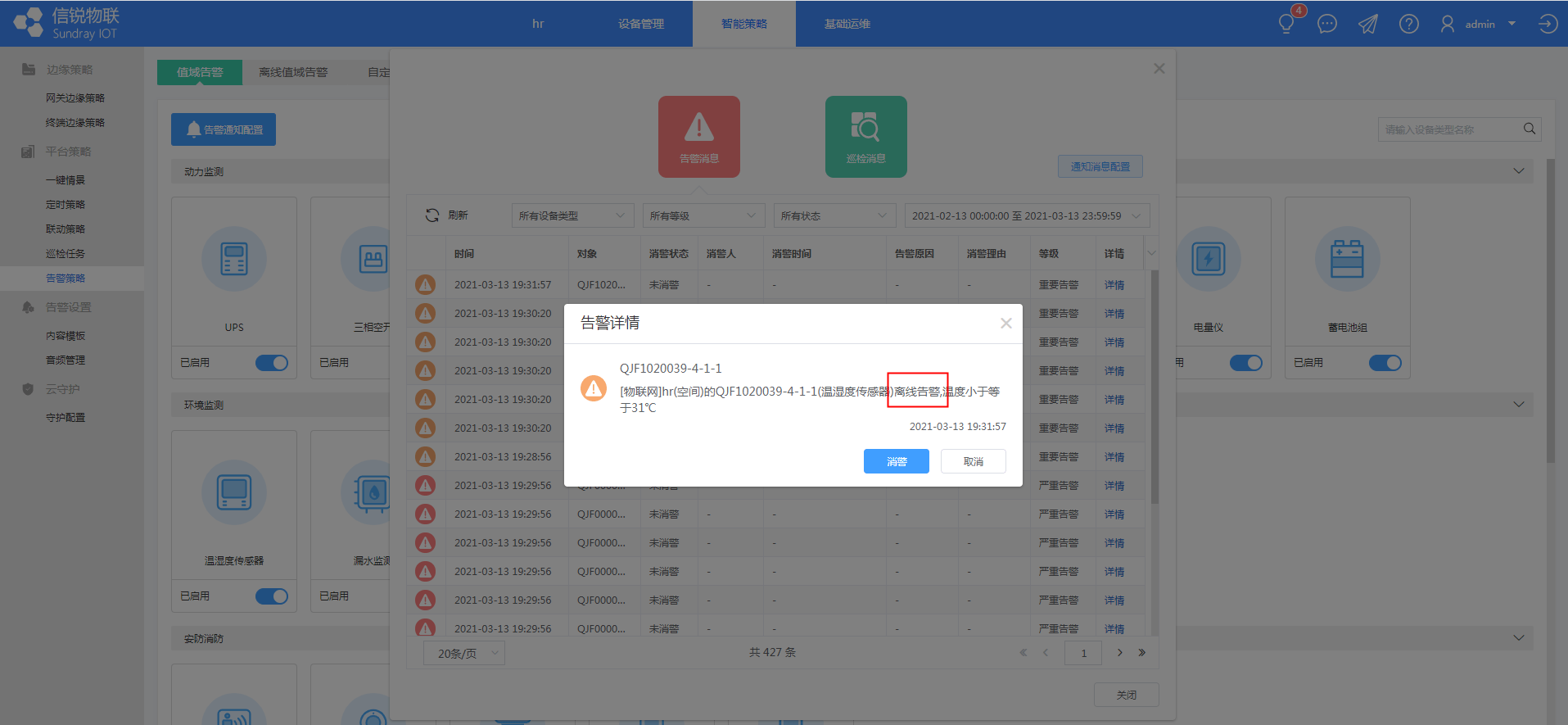Open 联动策略 in sidebar
The image size is (1568, 725).
coord(66,229)
